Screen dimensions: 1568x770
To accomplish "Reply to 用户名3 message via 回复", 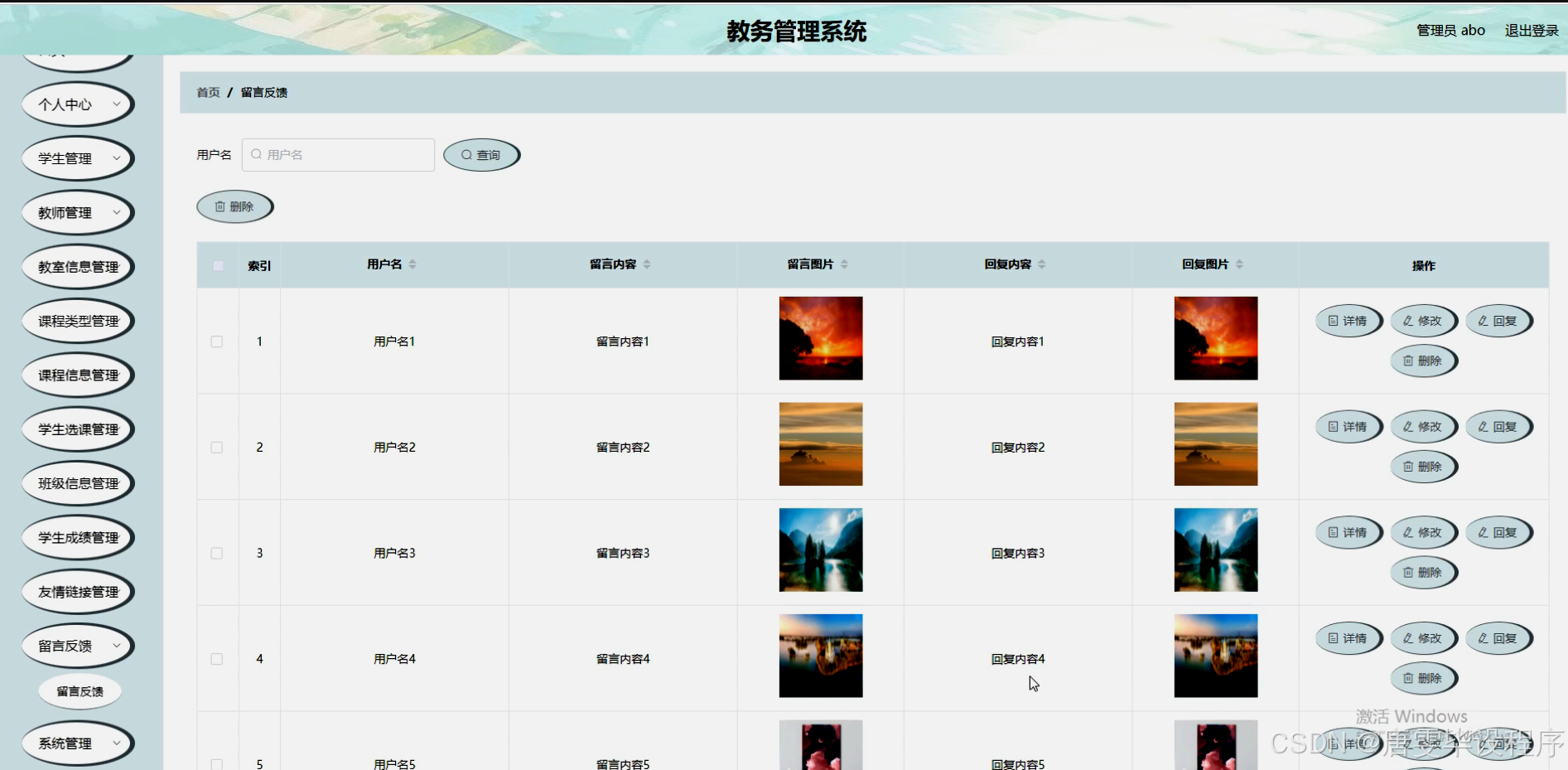I will coord(1498,532).
